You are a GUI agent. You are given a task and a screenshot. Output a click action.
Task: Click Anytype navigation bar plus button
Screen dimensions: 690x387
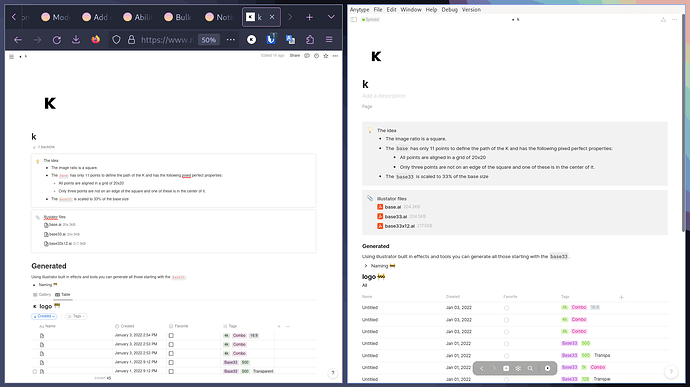pyautogui.click(x=506, y=368)
